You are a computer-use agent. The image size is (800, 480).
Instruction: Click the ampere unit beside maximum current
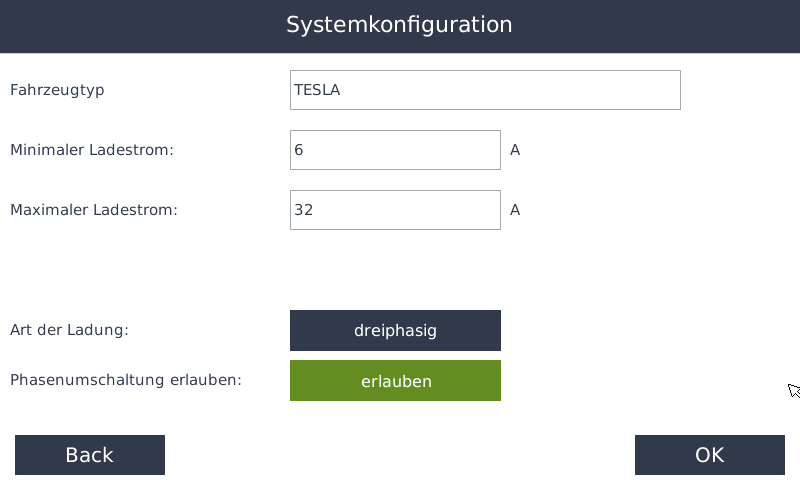click(x=515, y=210)
